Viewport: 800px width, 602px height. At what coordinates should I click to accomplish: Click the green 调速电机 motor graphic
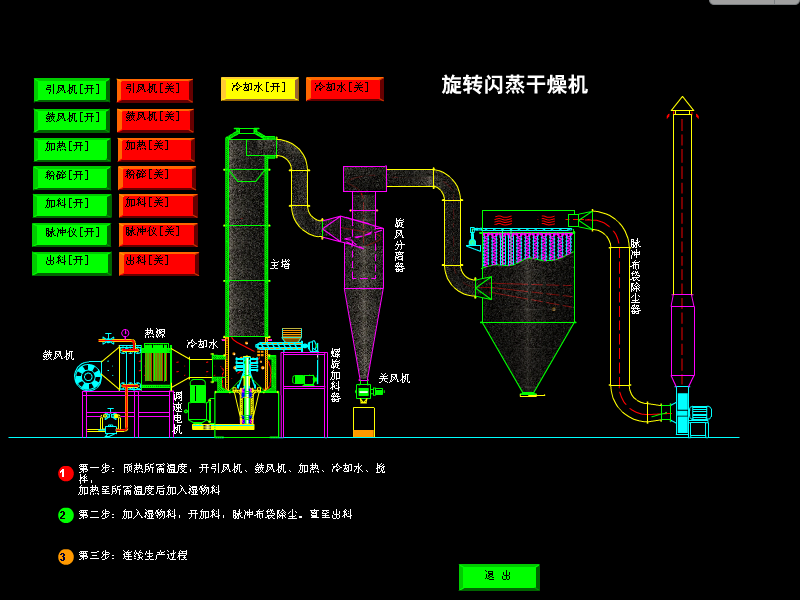click(198, 402)
